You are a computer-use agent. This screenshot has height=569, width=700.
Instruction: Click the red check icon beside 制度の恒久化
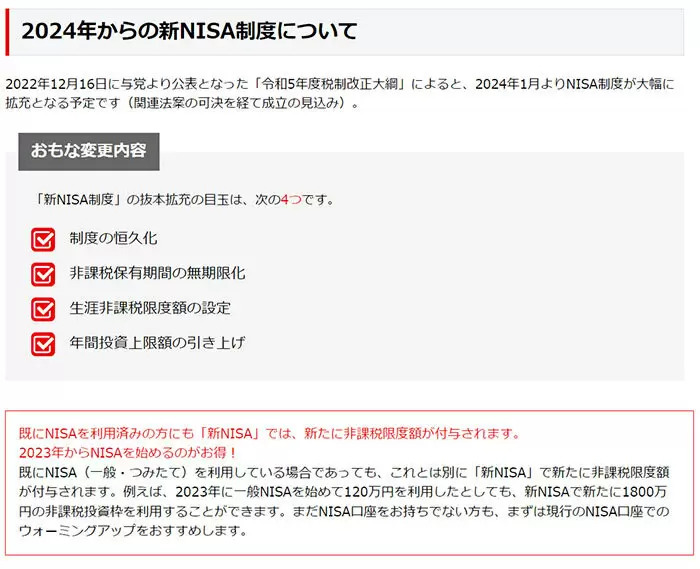click(43, 239)
